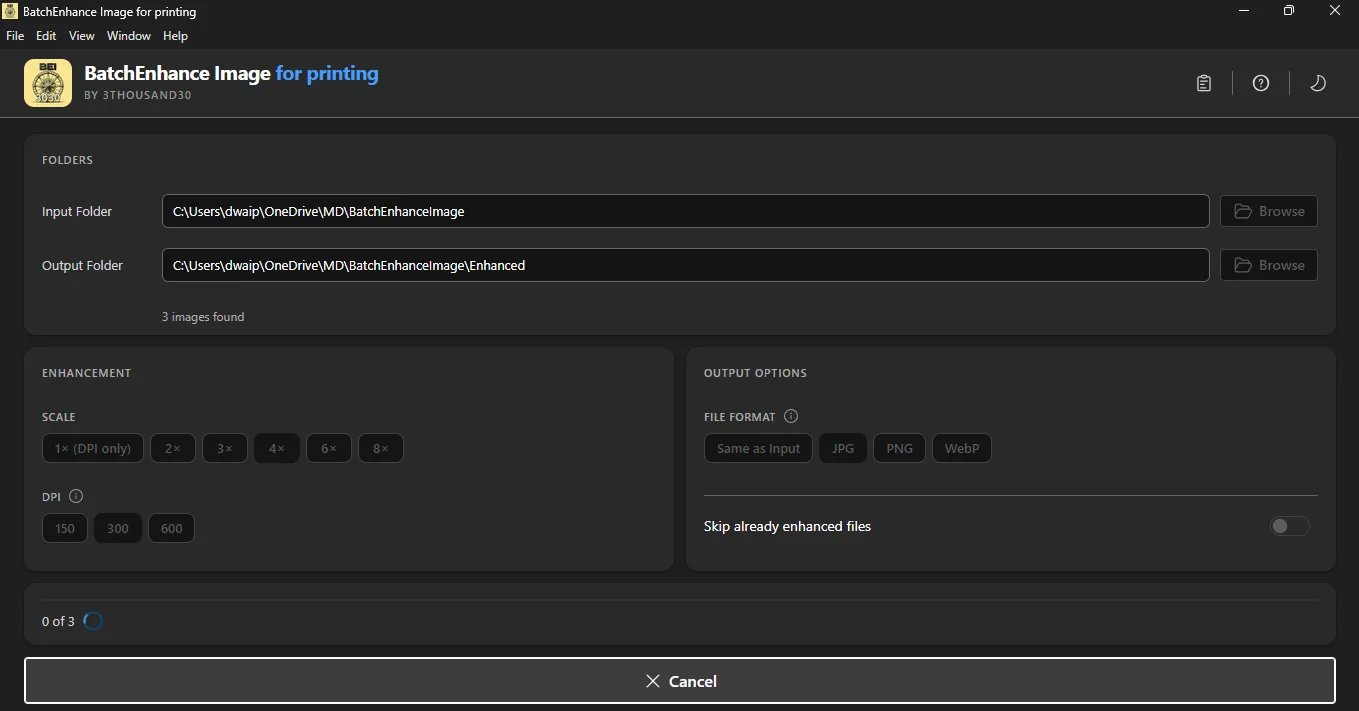Click the BatchEnhance app logo in the header
This screenshot has width=1359, height=711.
click(x=48, y=83)
